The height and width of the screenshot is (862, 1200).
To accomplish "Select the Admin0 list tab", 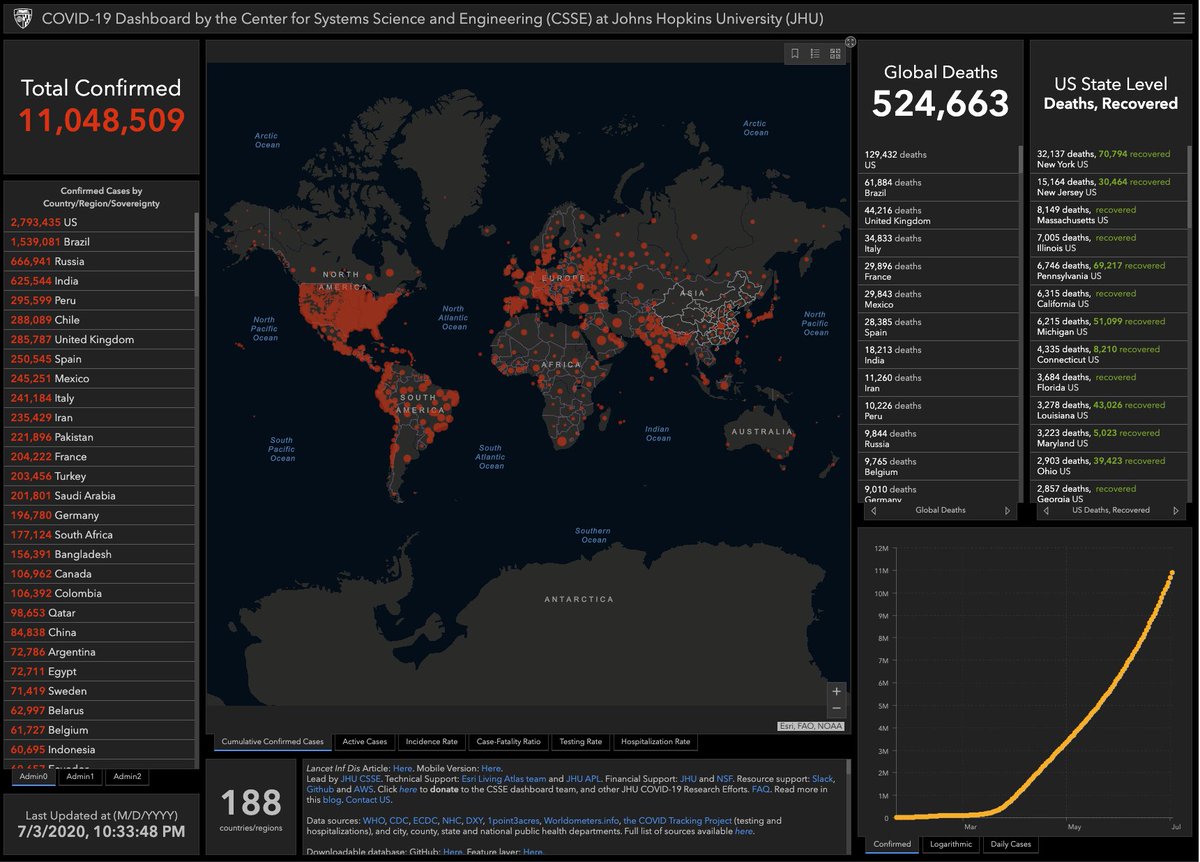I will tap(33, 776).
